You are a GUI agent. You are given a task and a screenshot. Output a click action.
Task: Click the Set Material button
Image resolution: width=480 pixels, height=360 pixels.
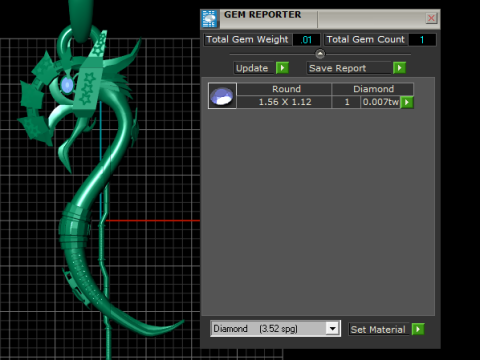click(379, 329)
